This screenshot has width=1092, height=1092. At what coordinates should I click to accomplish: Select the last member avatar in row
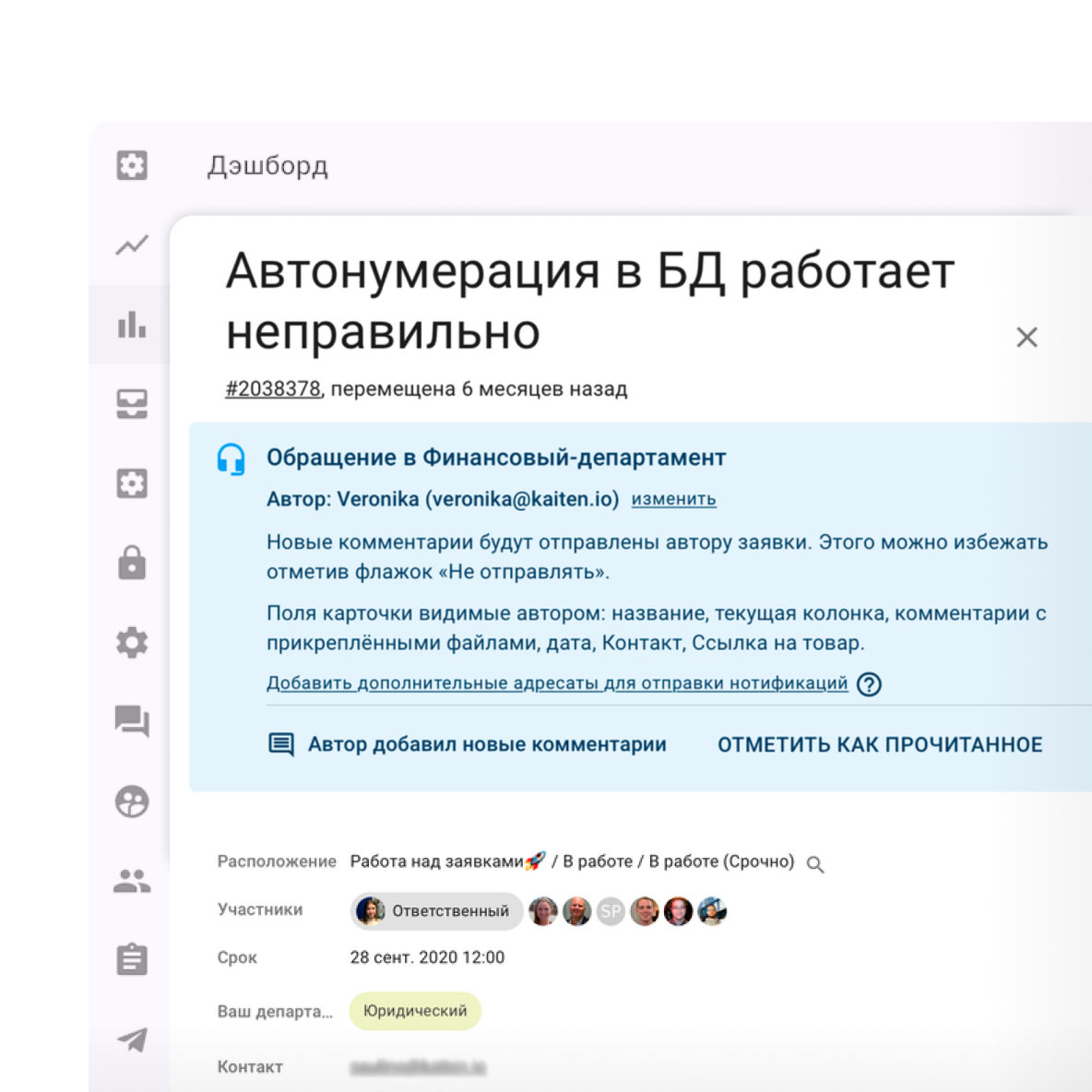pos(712,911)
